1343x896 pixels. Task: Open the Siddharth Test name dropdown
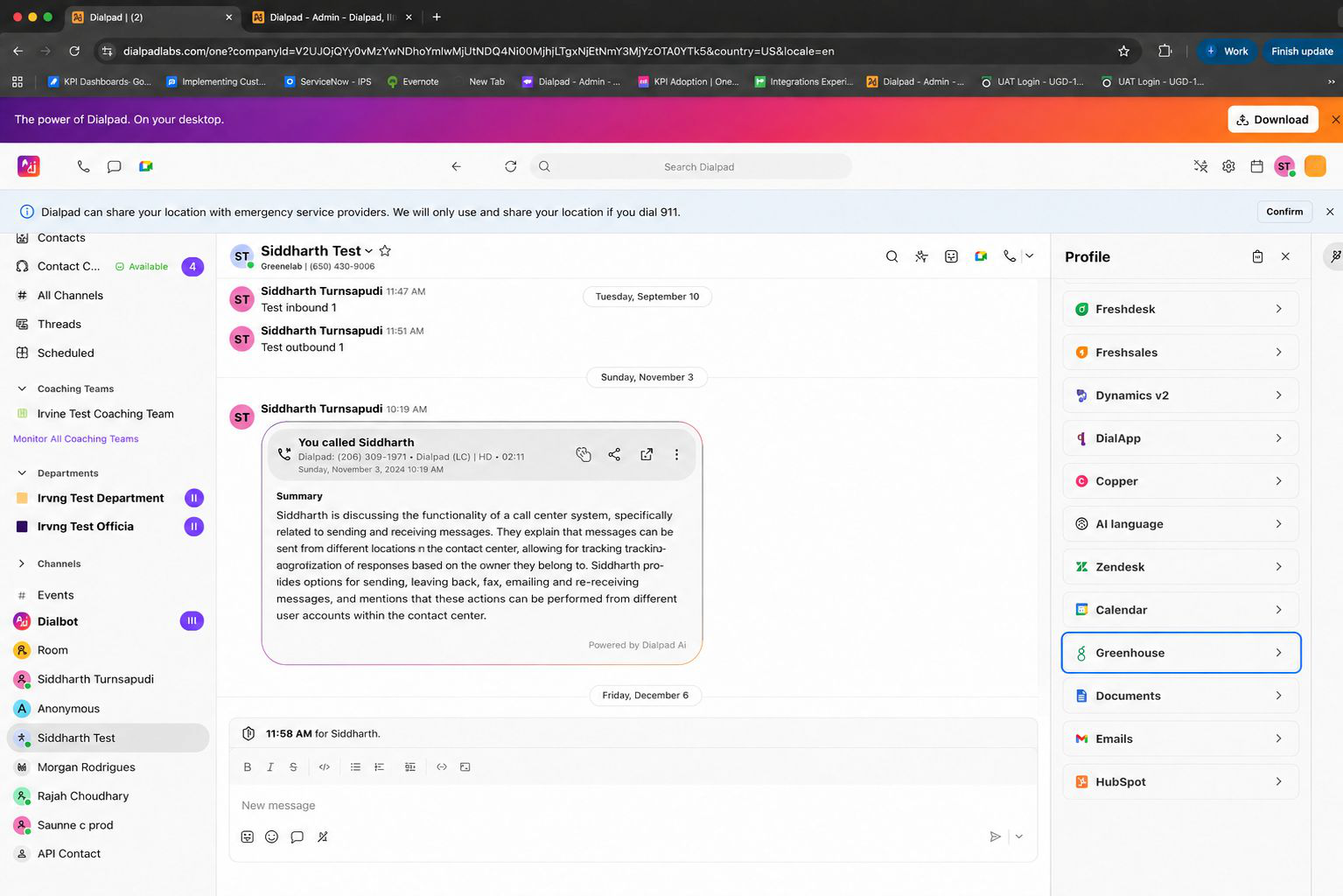point(368,251)
